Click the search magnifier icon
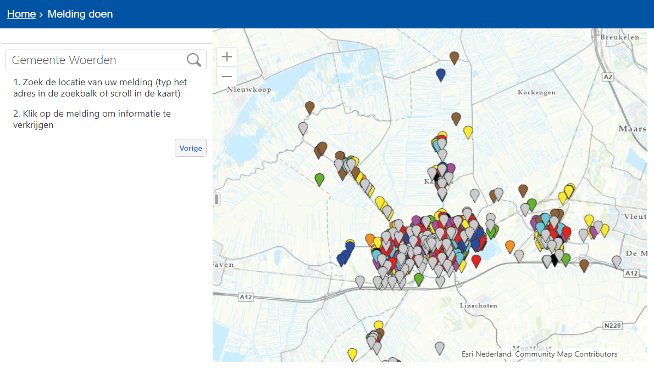 tap(194, 60)
